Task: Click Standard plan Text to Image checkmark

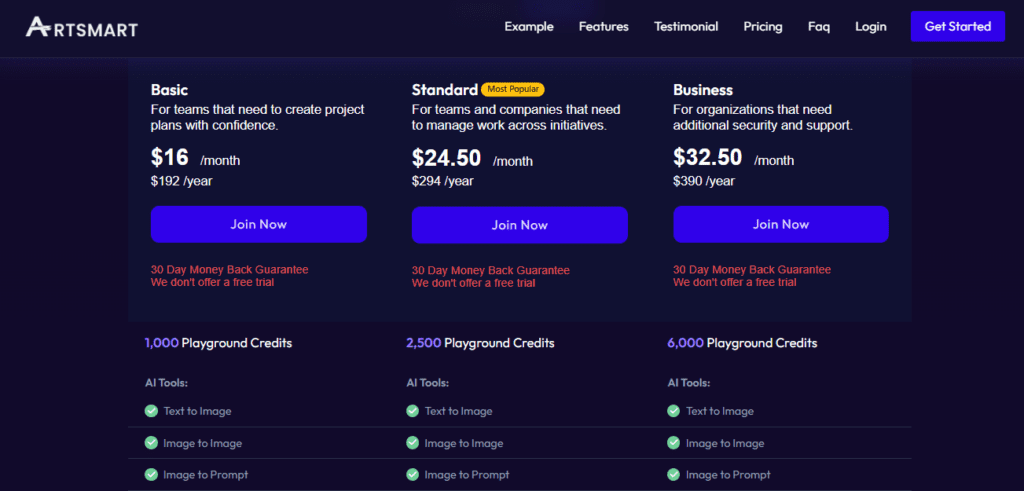Action: click(x=412, y=411)
